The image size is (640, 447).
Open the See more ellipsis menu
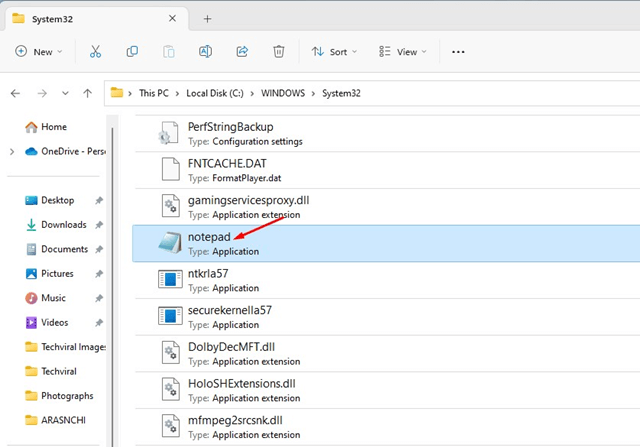(x=458, y=51)
